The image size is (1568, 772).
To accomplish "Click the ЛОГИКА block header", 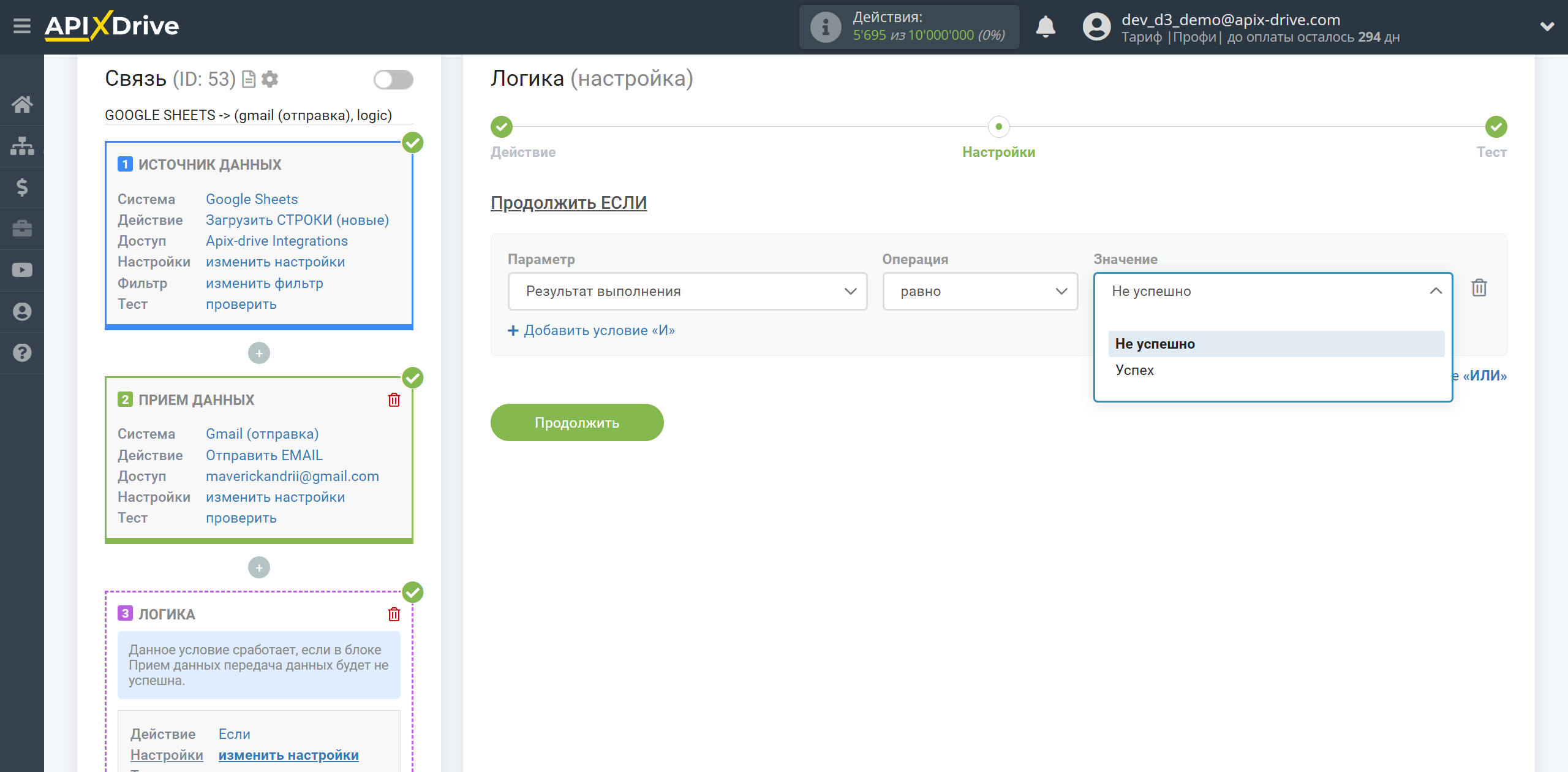I will tap(167, 615).
